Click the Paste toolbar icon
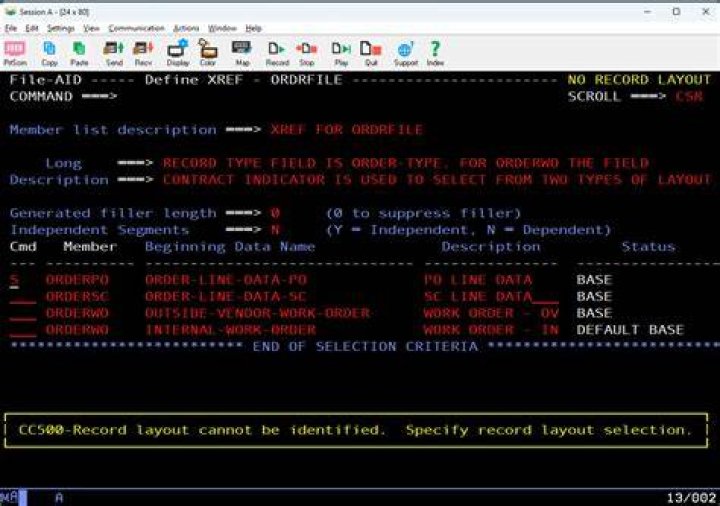This screenshot has width=720, height=506. tap(79, 53)
